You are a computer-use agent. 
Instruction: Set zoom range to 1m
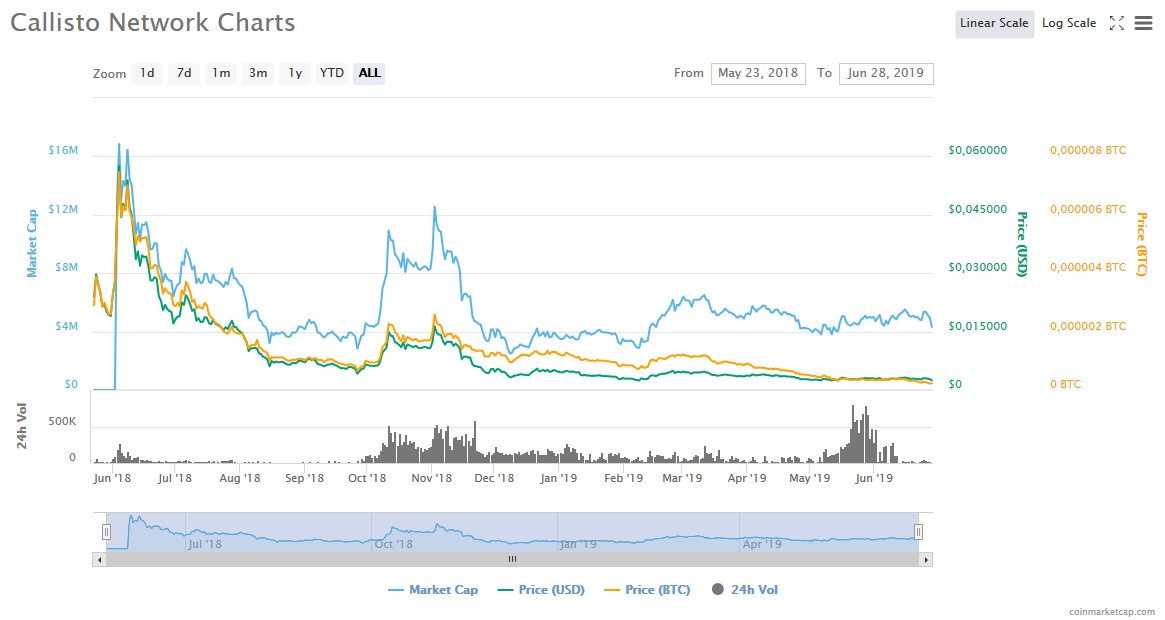pos(221,73)
